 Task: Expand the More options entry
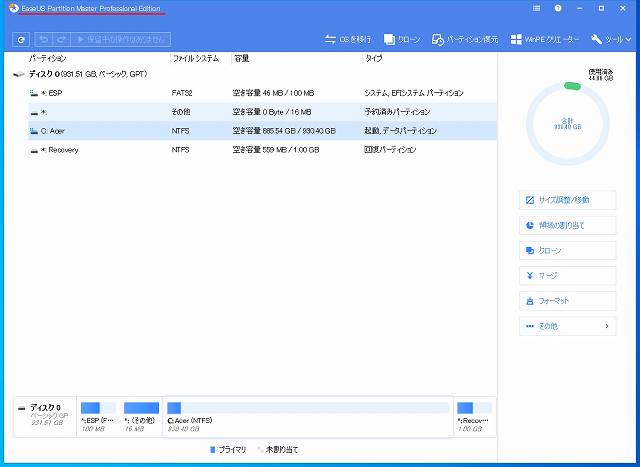[x=567, y=326]
